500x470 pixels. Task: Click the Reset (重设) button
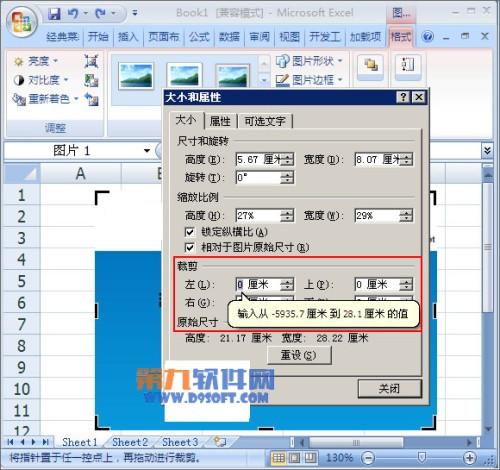(x=299, y=355)
